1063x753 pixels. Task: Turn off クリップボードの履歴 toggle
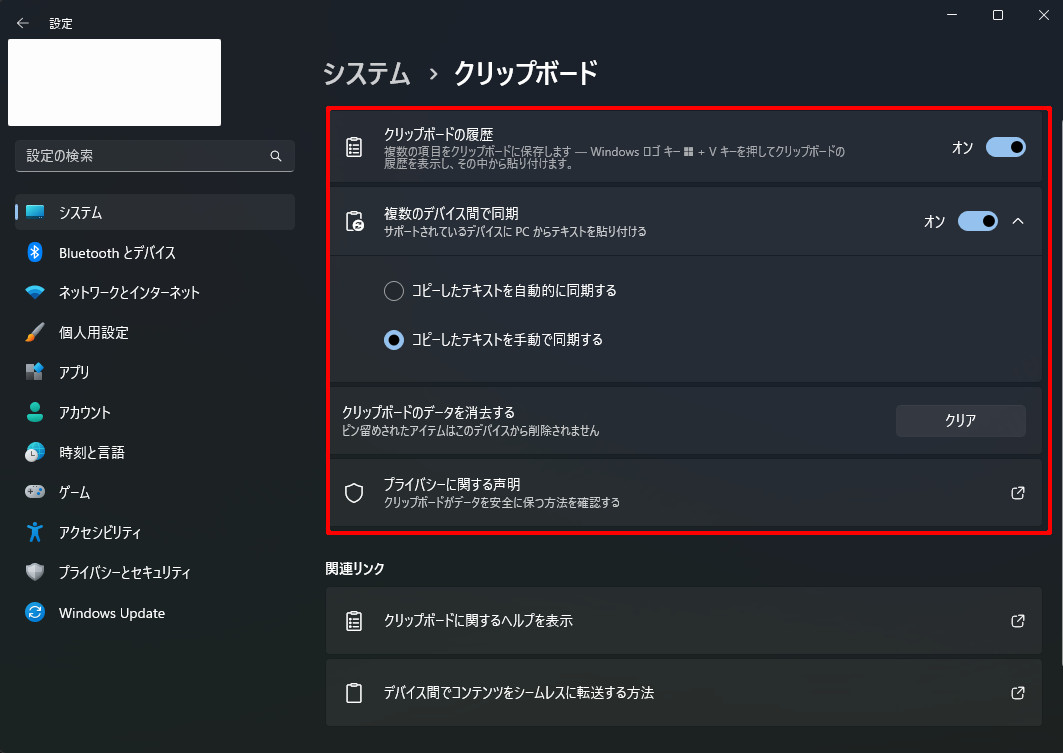coord(1006,147)
